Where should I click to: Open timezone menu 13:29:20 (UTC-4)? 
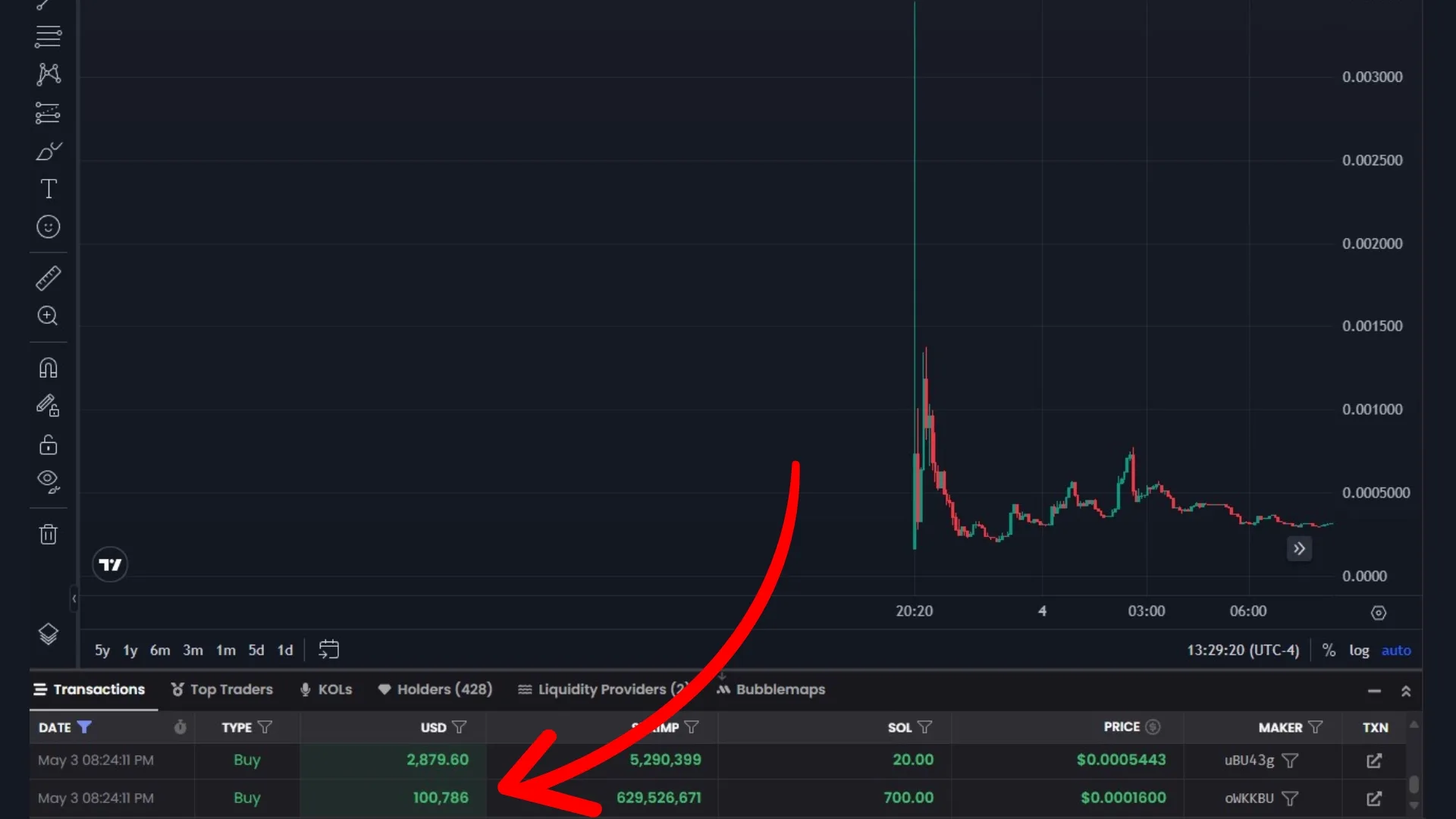pos(1242,651)
